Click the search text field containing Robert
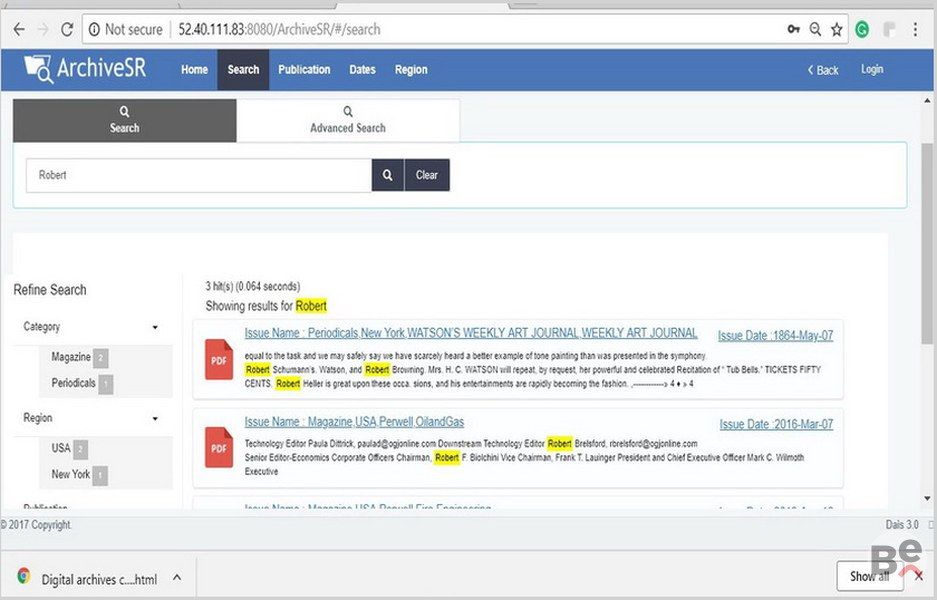The width and height of the screenshot is (937, 600). (198, 175)
